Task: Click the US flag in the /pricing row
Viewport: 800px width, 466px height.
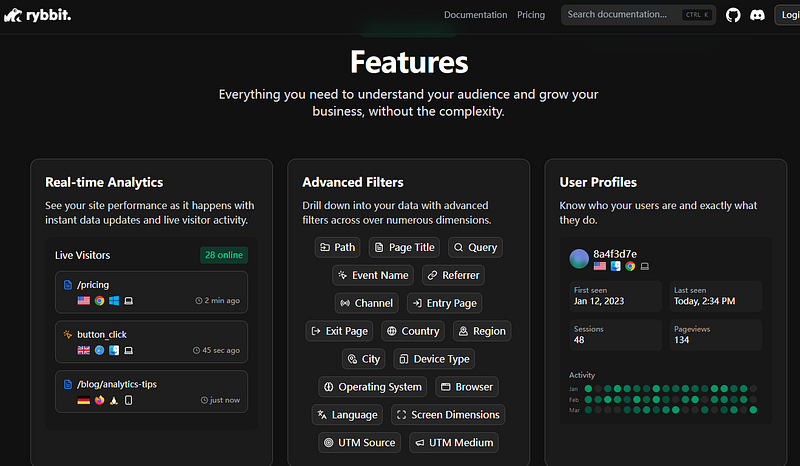Action: (x=84, y=301)
